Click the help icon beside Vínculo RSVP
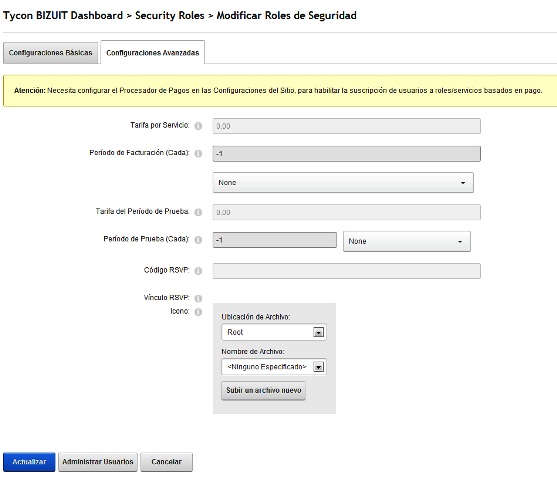Screen dimensions: 557x480 point(198,298)
